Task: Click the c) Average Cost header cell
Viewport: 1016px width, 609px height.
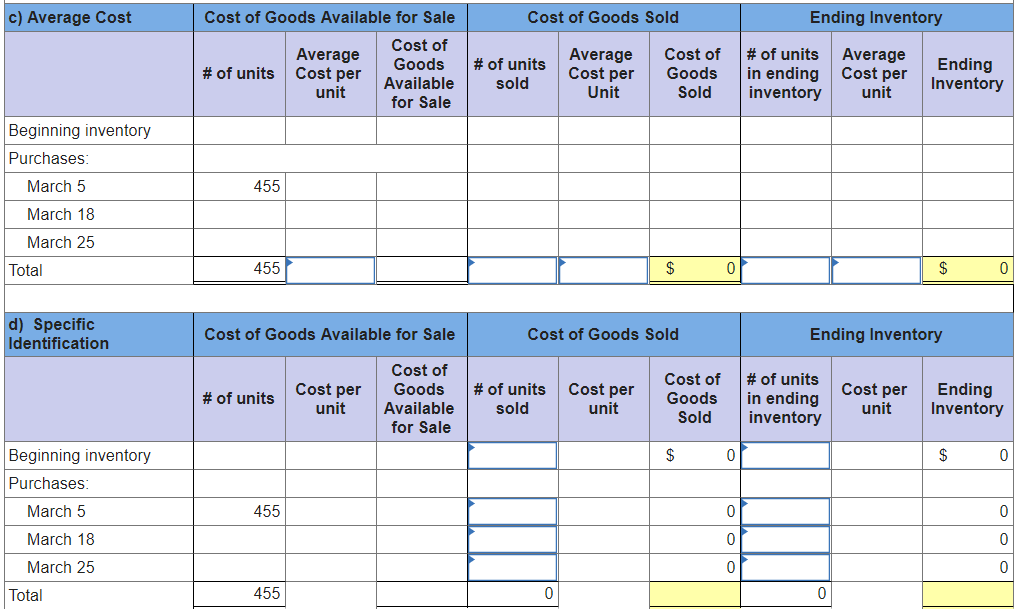Action: point(97,17)
